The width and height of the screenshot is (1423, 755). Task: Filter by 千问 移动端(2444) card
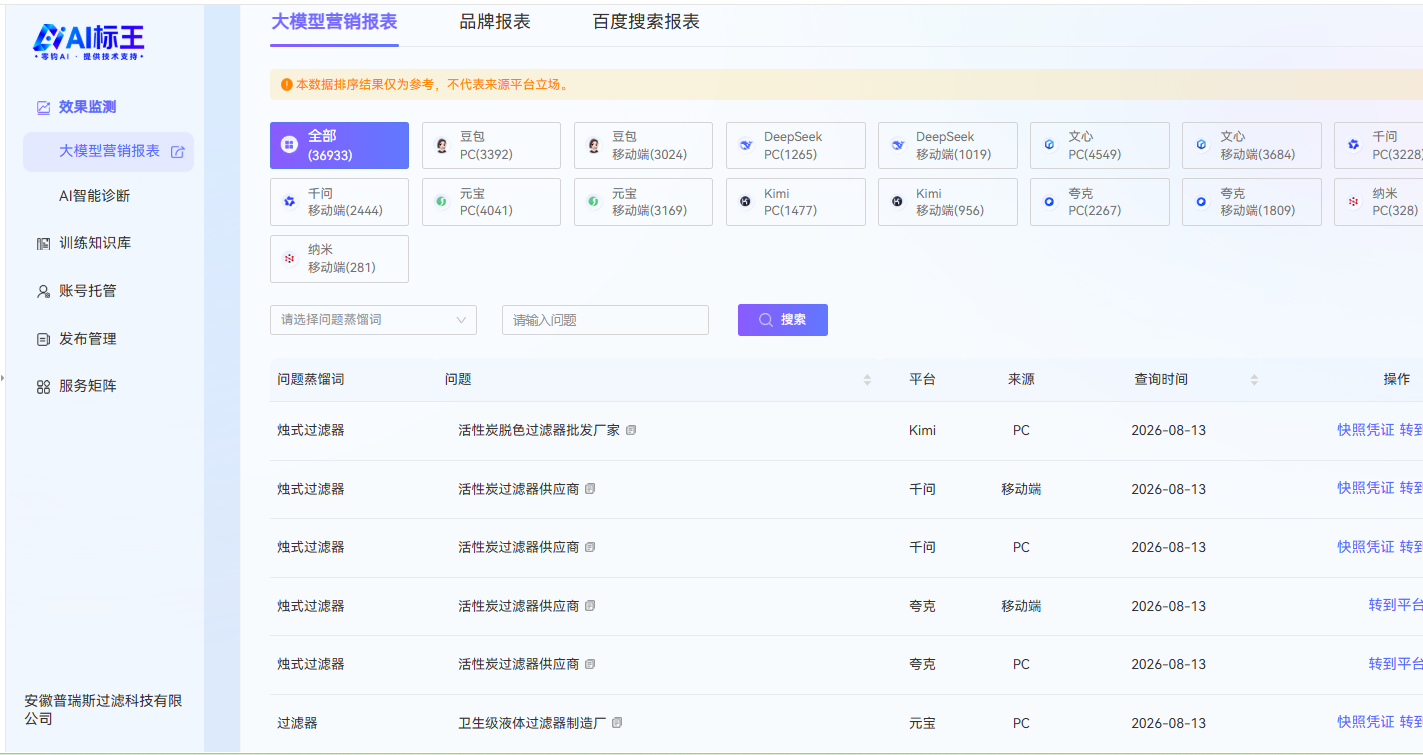339,202
